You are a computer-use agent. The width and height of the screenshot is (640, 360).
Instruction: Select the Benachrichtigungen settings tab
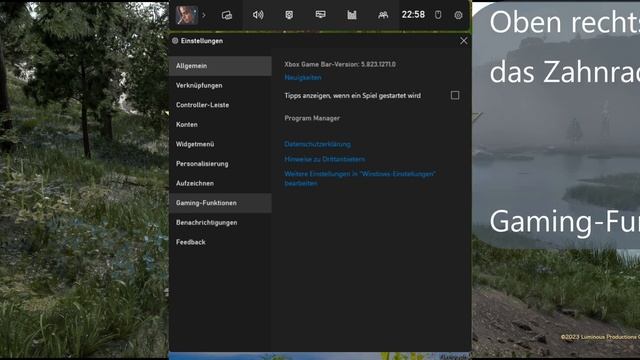[220, 222]
